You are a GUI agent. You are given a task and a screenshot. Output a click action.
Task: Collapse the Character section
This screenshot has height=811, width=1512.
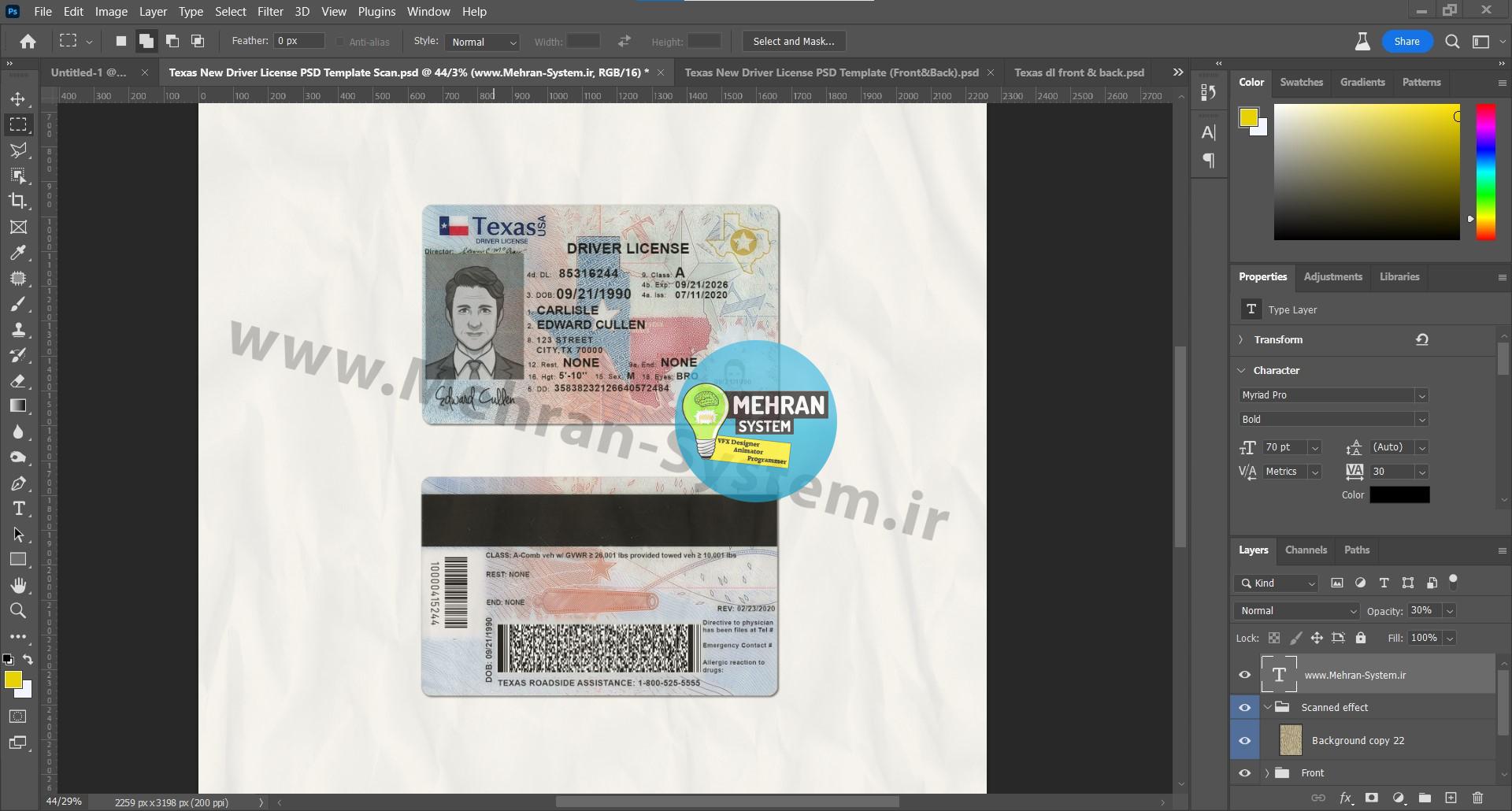click(x=1241, y=370)
